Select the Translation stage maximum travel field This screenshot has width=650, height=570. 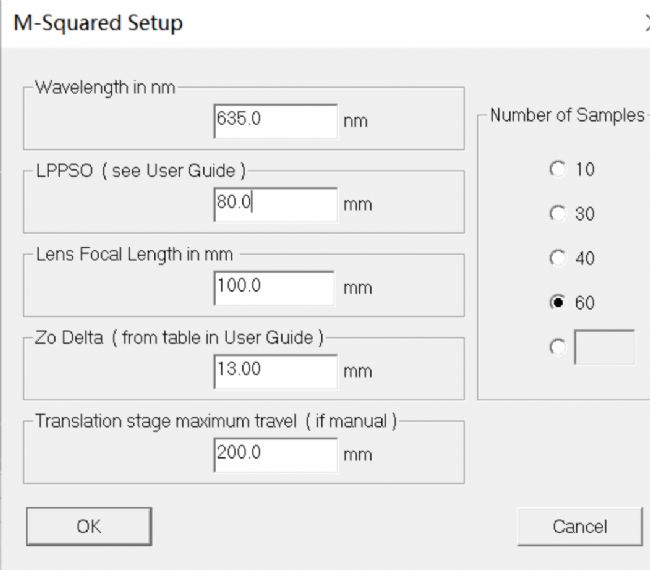pyautogui.click(x=275, y=454)
